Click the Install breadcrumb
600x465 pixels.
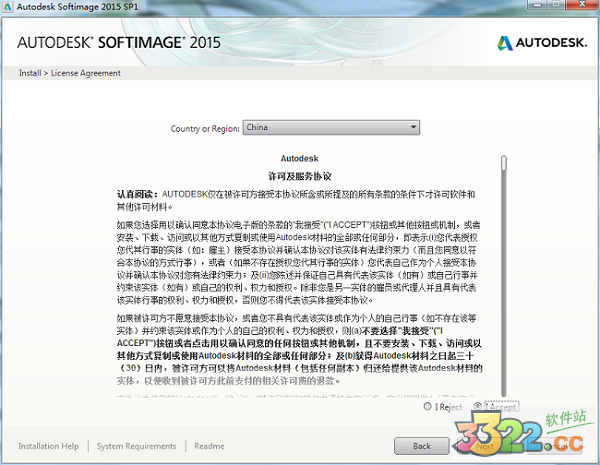28,73
